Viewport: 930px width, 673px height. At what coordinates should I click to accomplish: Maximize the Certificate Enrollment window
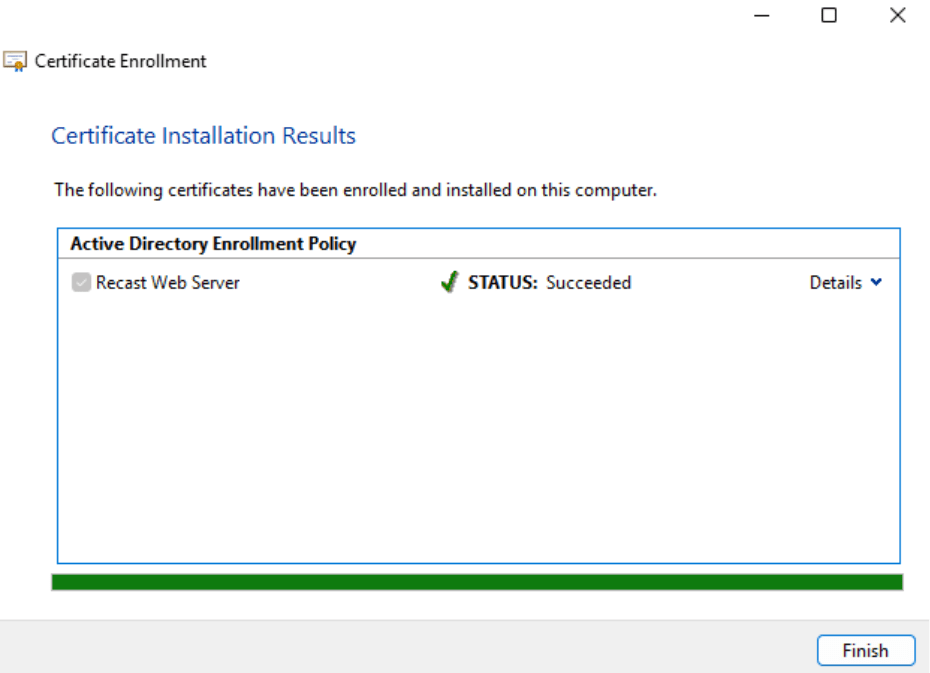828,16
